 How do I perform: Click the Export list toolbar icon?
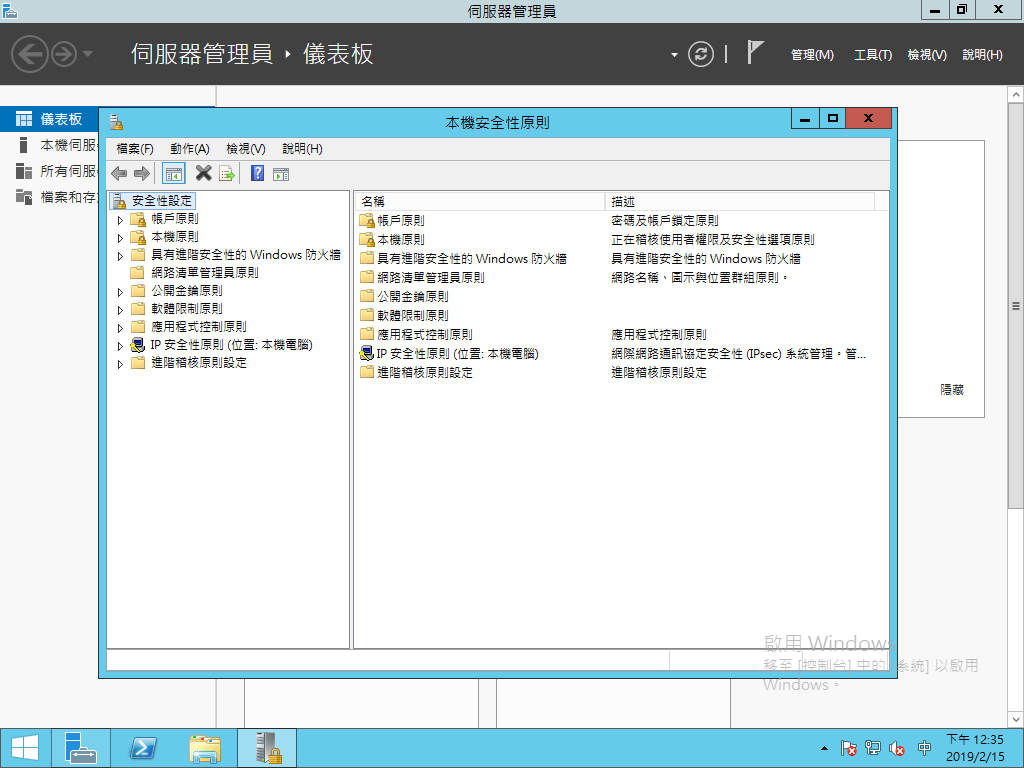[227, 174]
